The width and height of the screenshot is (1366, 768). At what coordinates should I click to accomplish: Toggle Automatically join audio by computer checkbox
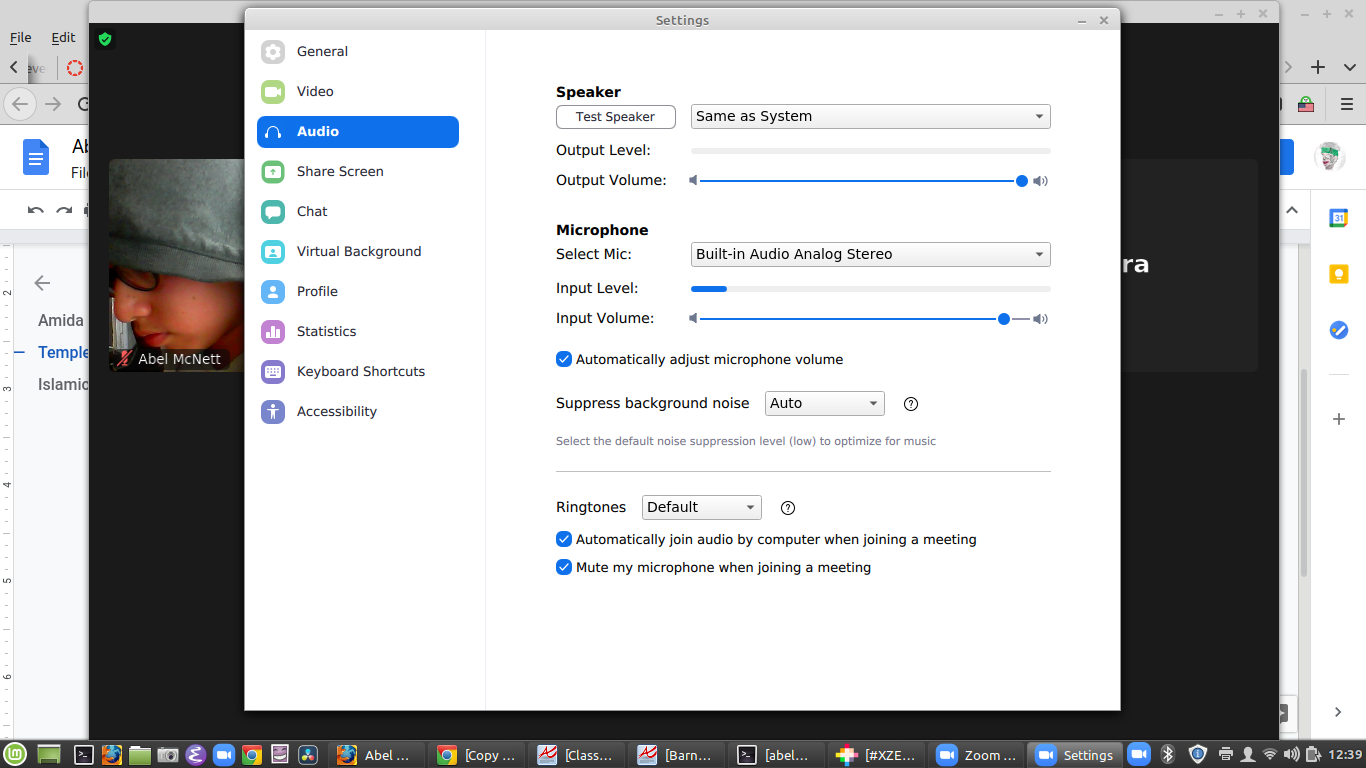click(x=564, y=539)
